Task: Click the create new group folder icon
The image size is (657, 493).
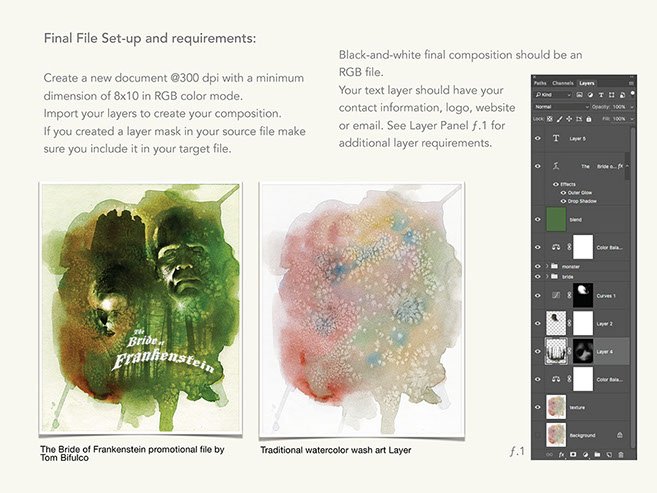Action: (x=596, y=454)
